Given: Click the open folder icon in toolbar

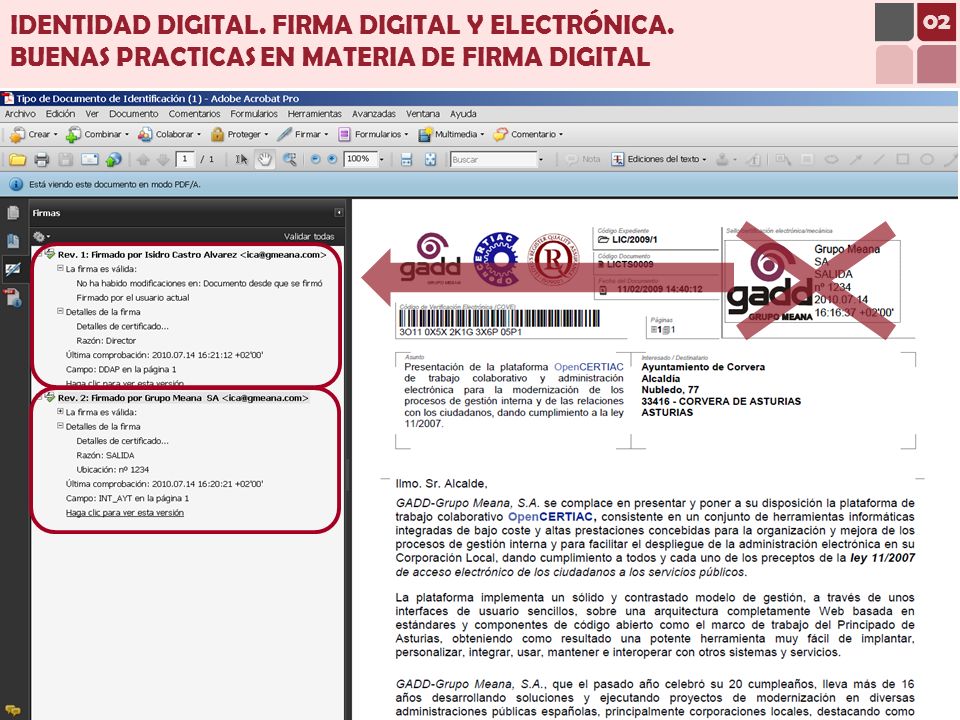Looking at the screenshot, I should point(17,160).
